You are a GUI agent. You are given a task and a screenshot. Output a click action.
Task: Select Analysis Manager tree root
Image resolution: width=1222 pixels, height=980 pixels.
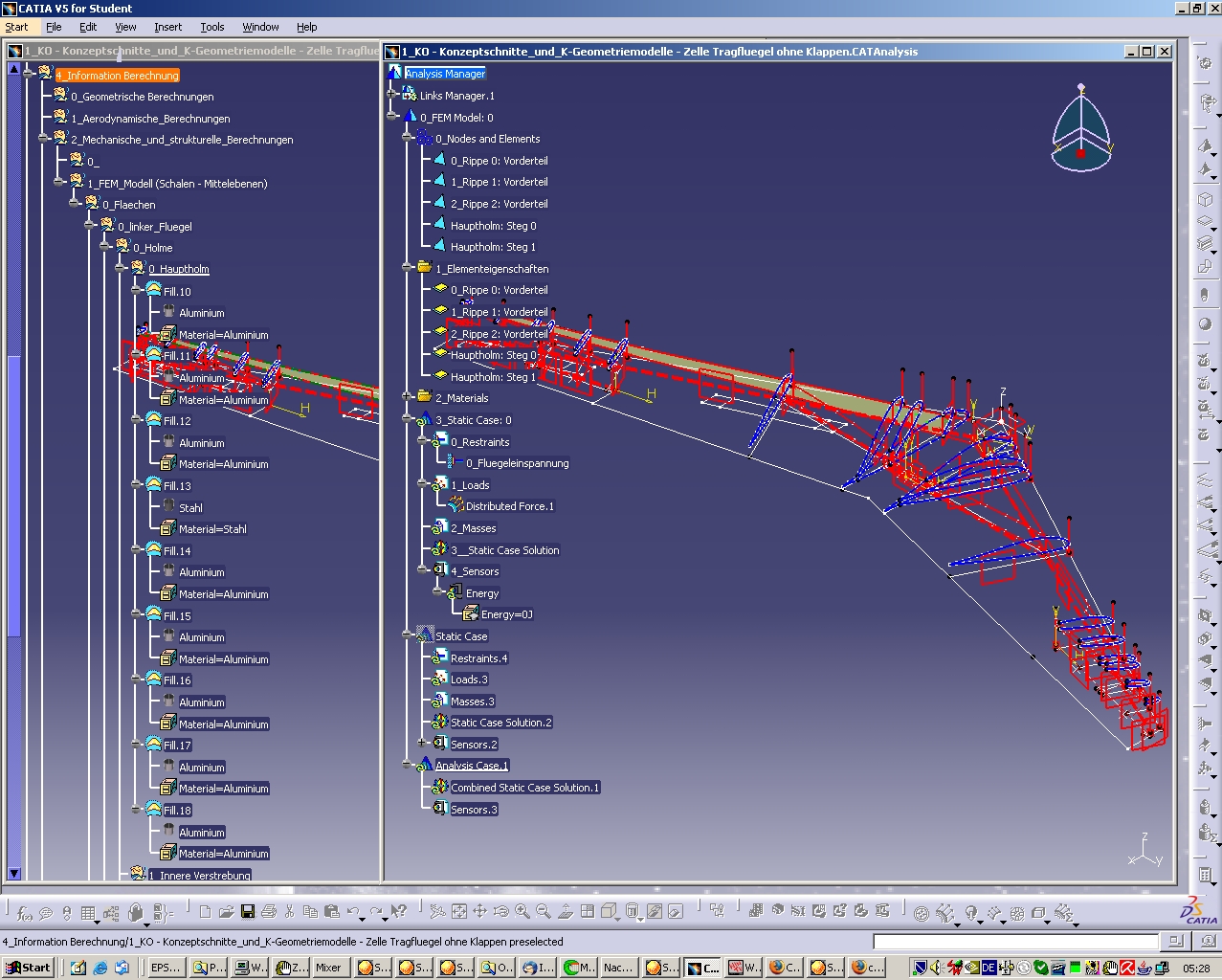(x=445, y=74)
